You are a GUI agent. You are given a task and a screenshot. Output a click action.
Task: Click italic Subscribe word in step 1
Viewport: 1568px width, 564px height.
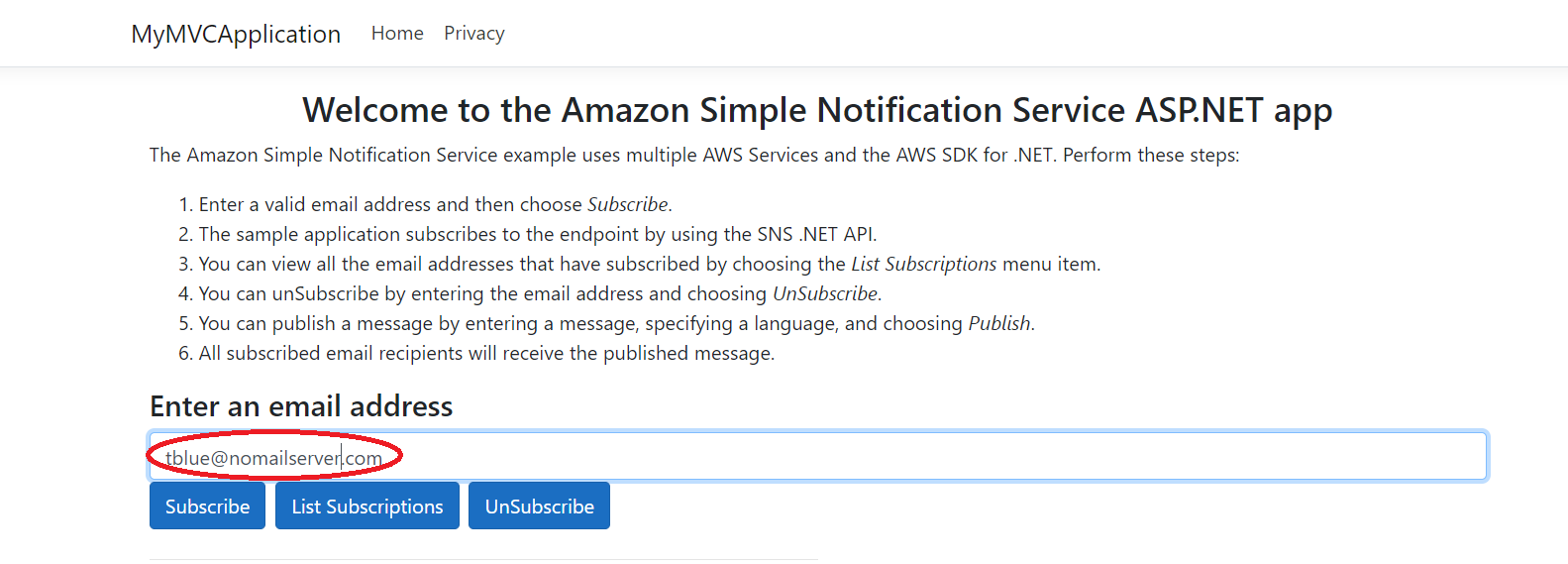627,205
